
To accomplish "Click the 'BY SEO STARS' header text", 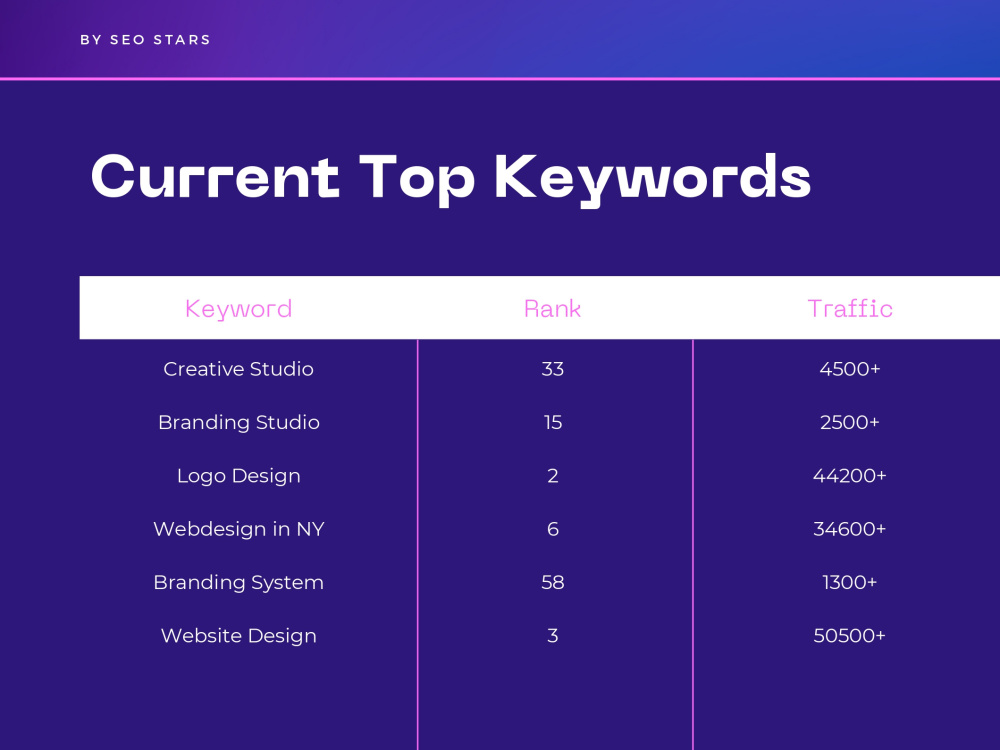I will tap(145, 40).
